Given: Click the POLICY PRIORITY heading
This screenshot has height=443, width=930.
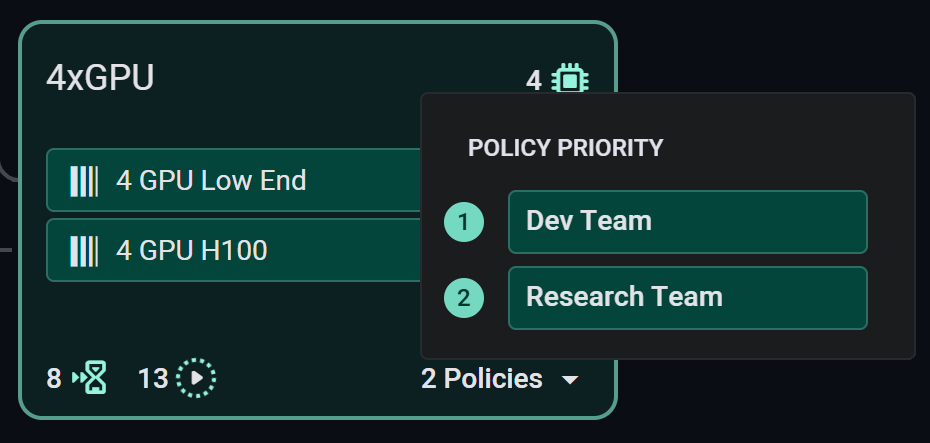Looking at the screenshot, I should point(565,148).
